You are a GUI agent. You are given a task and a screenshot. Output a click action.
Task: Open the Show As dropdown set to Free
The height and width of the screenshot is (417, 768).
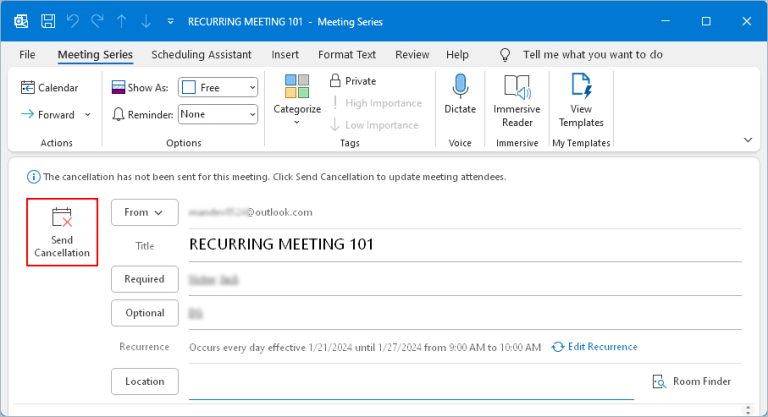pyautogui.click(x=218, y=88)
